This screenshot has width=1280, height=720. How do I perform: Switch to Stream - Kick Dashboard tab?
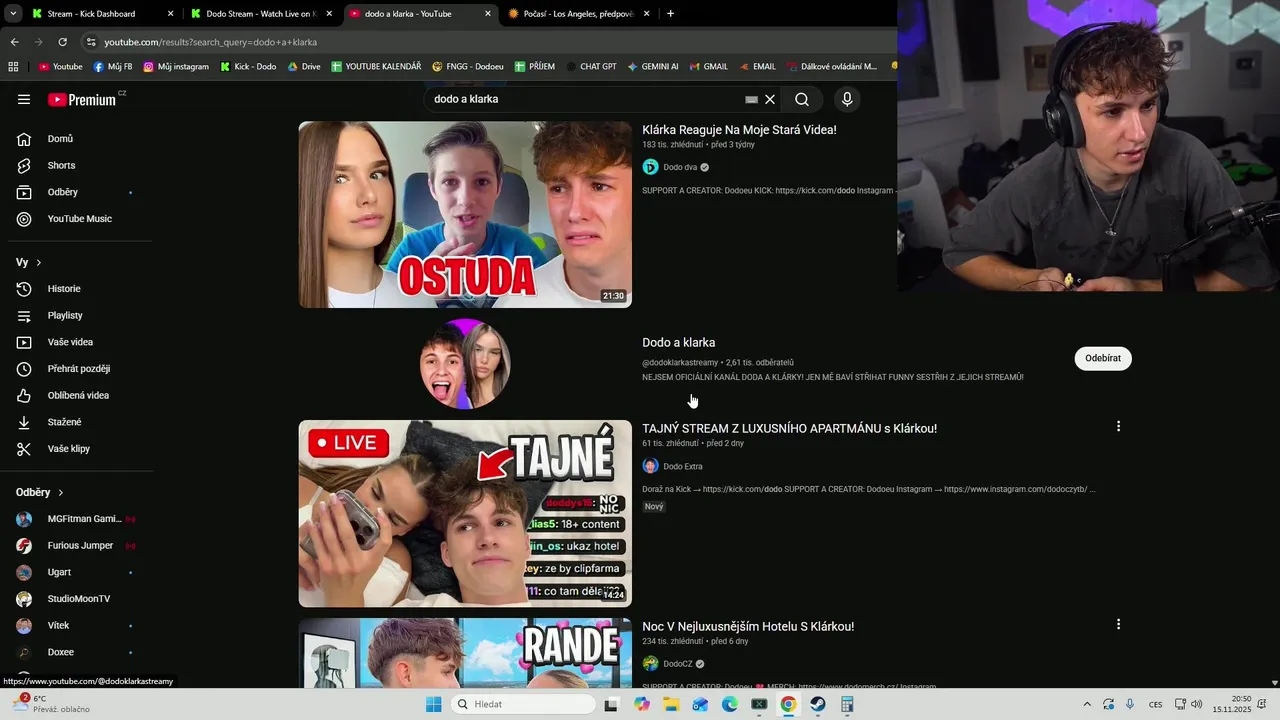[x=100, y=14]
